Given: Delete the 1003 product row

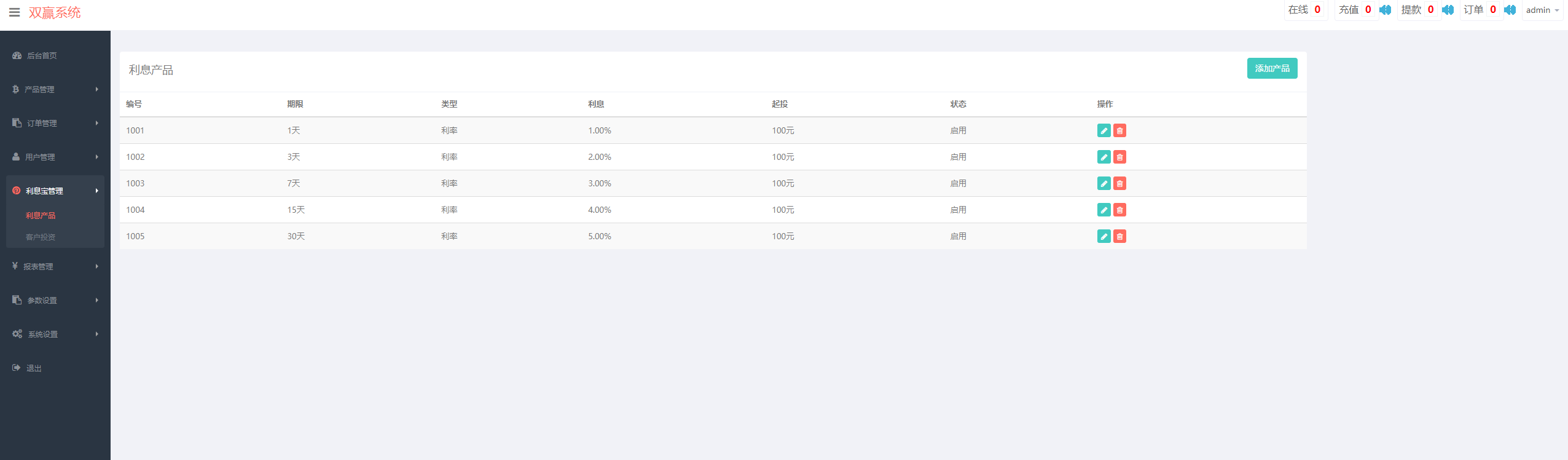Looking at the screenshot, I should (1119, 183).
